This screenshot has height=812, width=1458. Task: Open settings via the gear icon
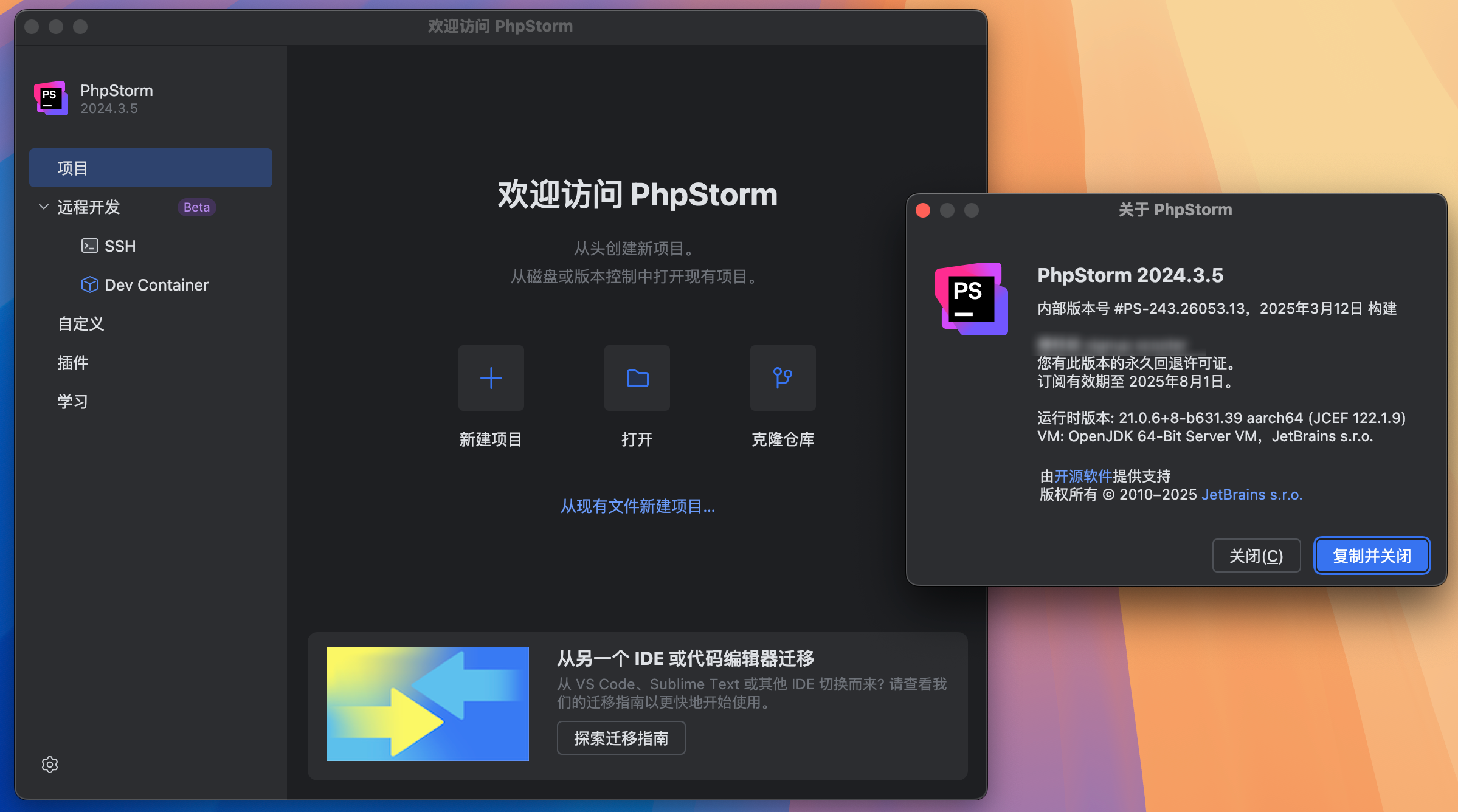tap(50, 765)
